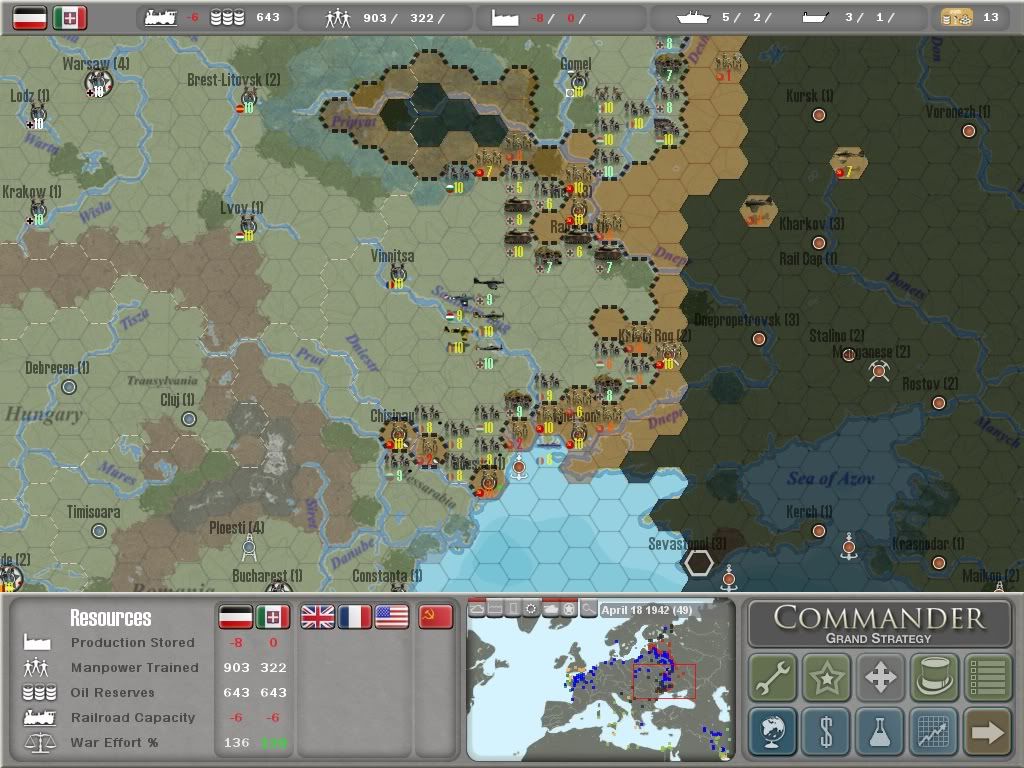Viewport: 1024px width, 768px height.
Task: Click the oil barrels icon in top bar
Action: pos(227,18)
